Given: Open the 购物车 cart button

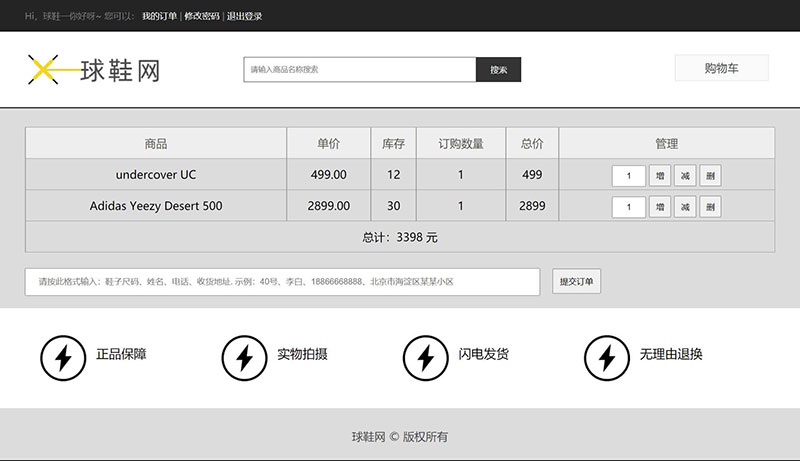Looking at the screenshot, I should pyautogui.click(x=721, y=68).
